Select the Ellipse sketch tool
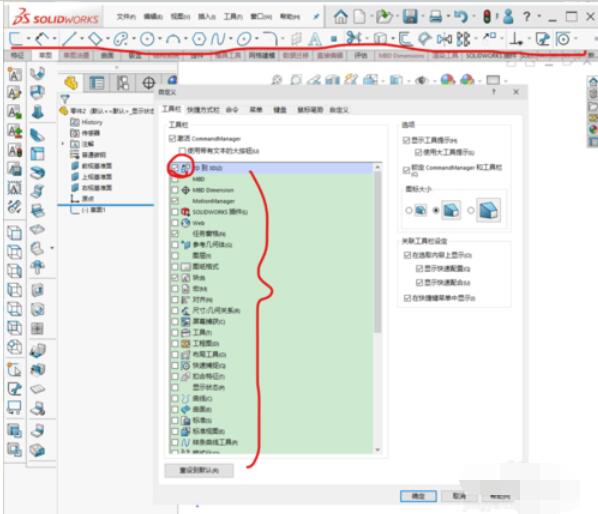Viewport: 598px width, 514px height. (x=244, y=39)
